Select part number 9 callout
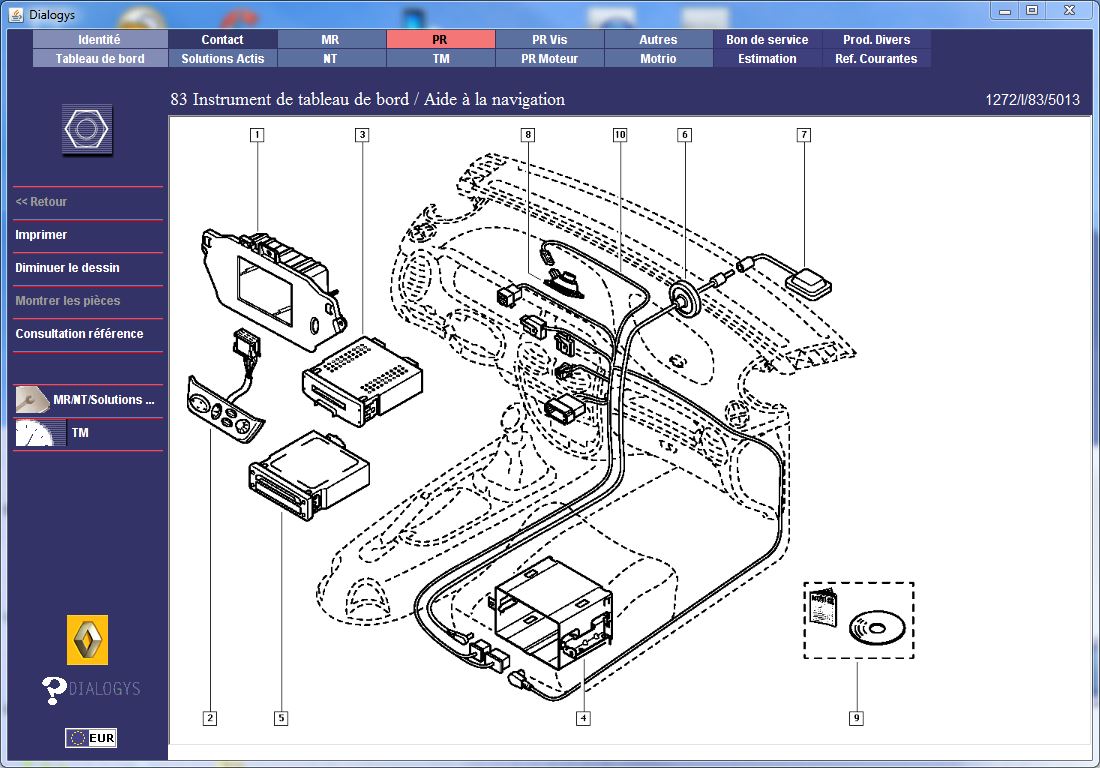 pyautogui.click(x=856, y=718)
